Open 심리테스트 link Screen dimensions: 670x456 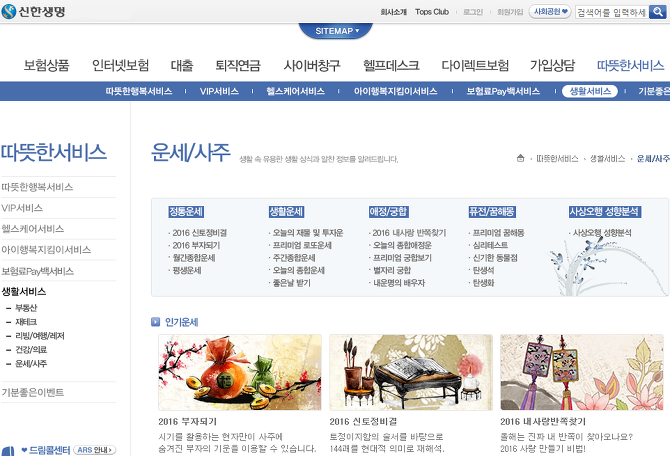pyautogui.click(x=490, y=245)
